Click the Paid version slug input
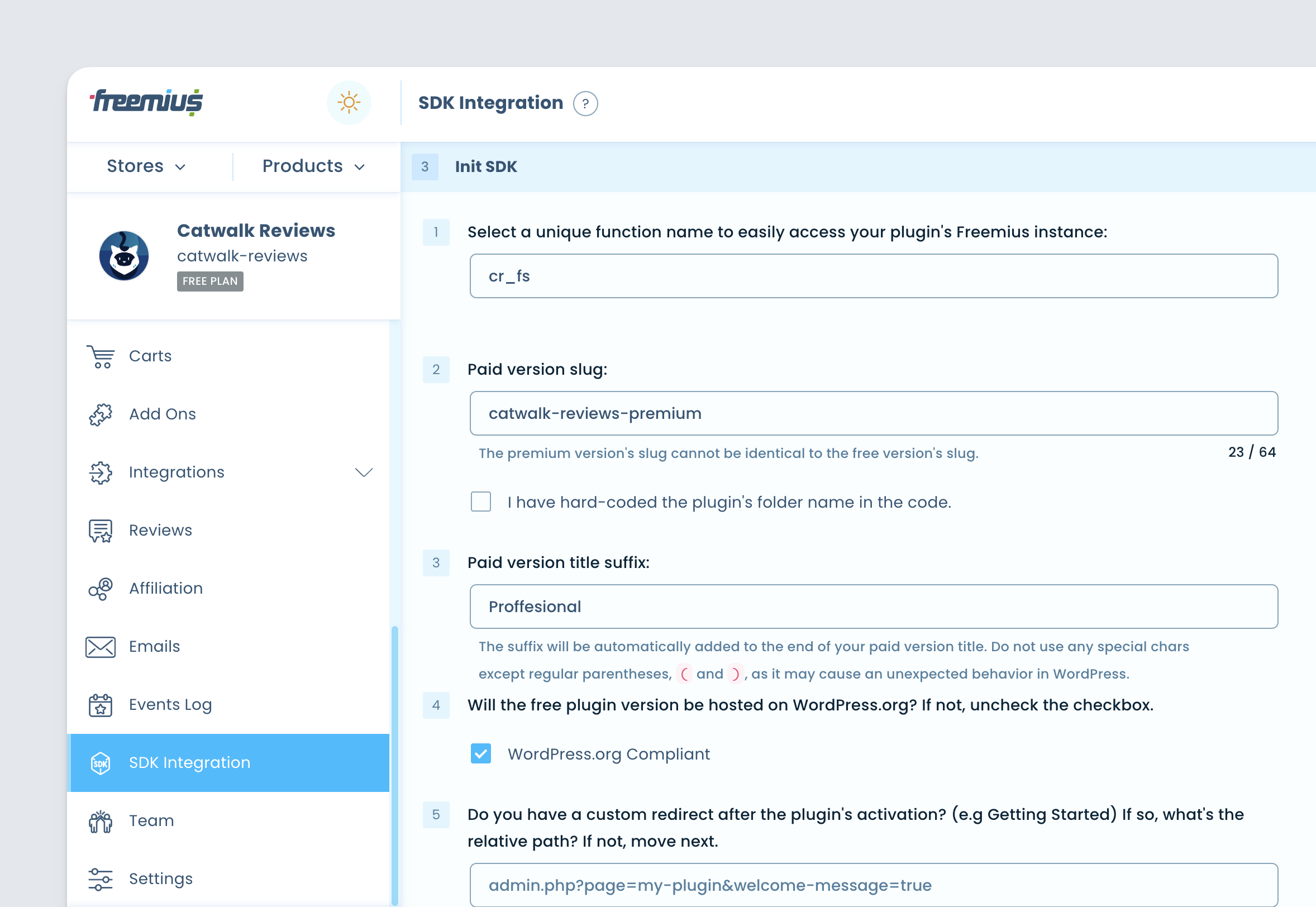The height and width of the screenshot is (907, 1316). click(874, 414)
